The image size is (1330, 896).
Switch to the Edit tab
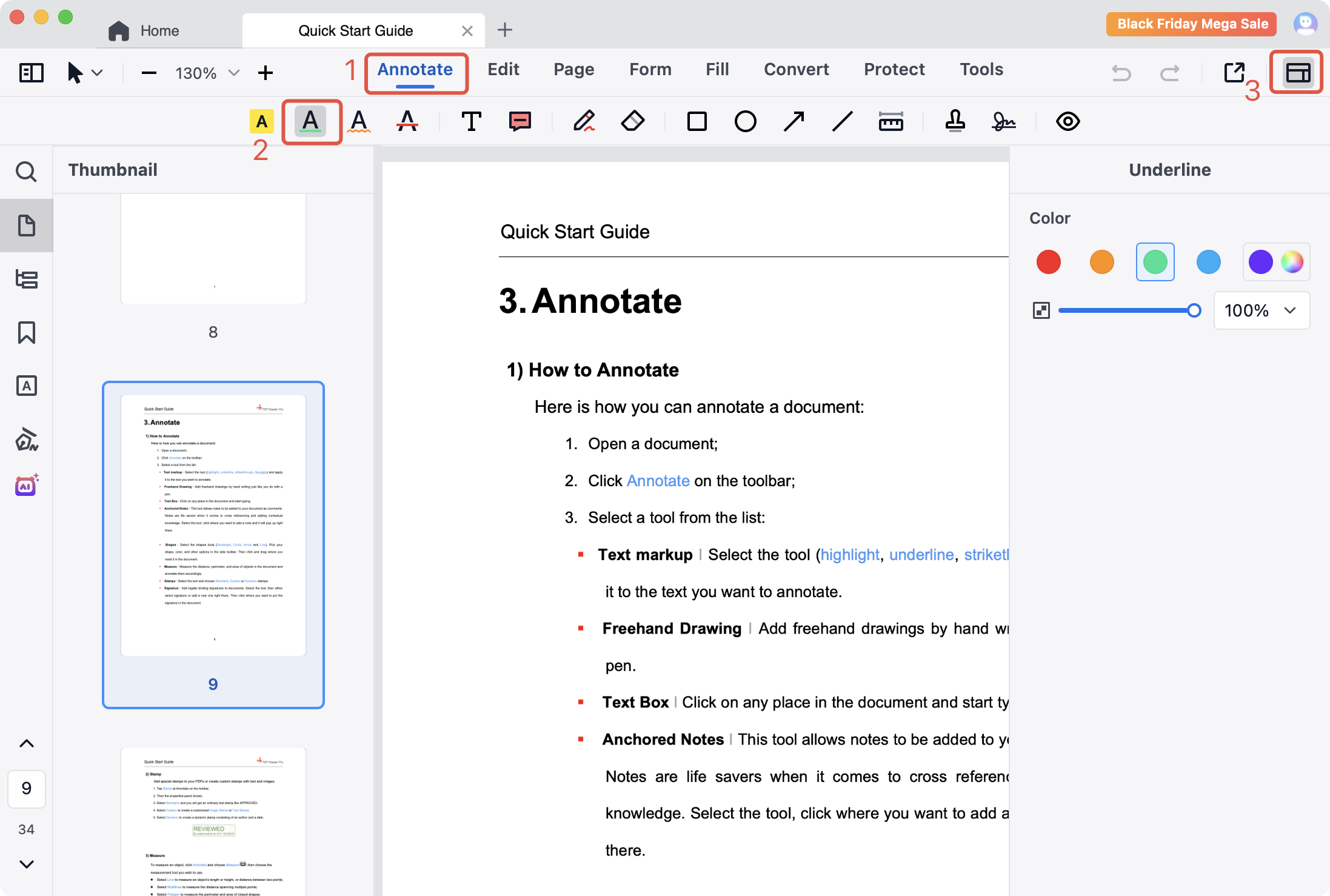pos(503,69)
